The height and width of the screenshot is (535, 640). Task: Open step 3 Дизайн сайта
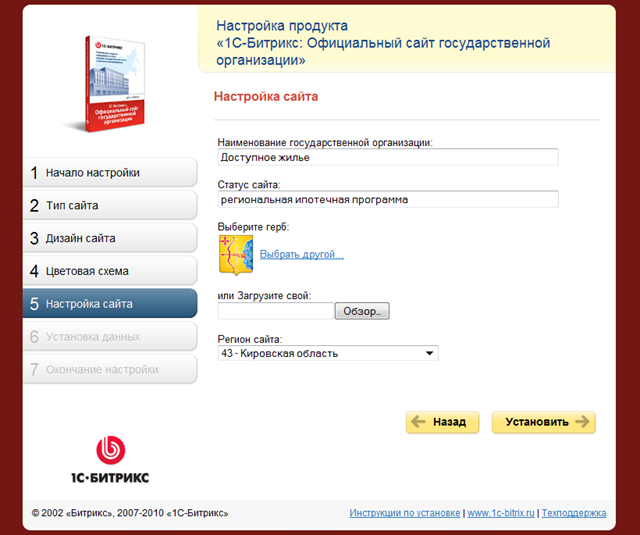(110, 238)
